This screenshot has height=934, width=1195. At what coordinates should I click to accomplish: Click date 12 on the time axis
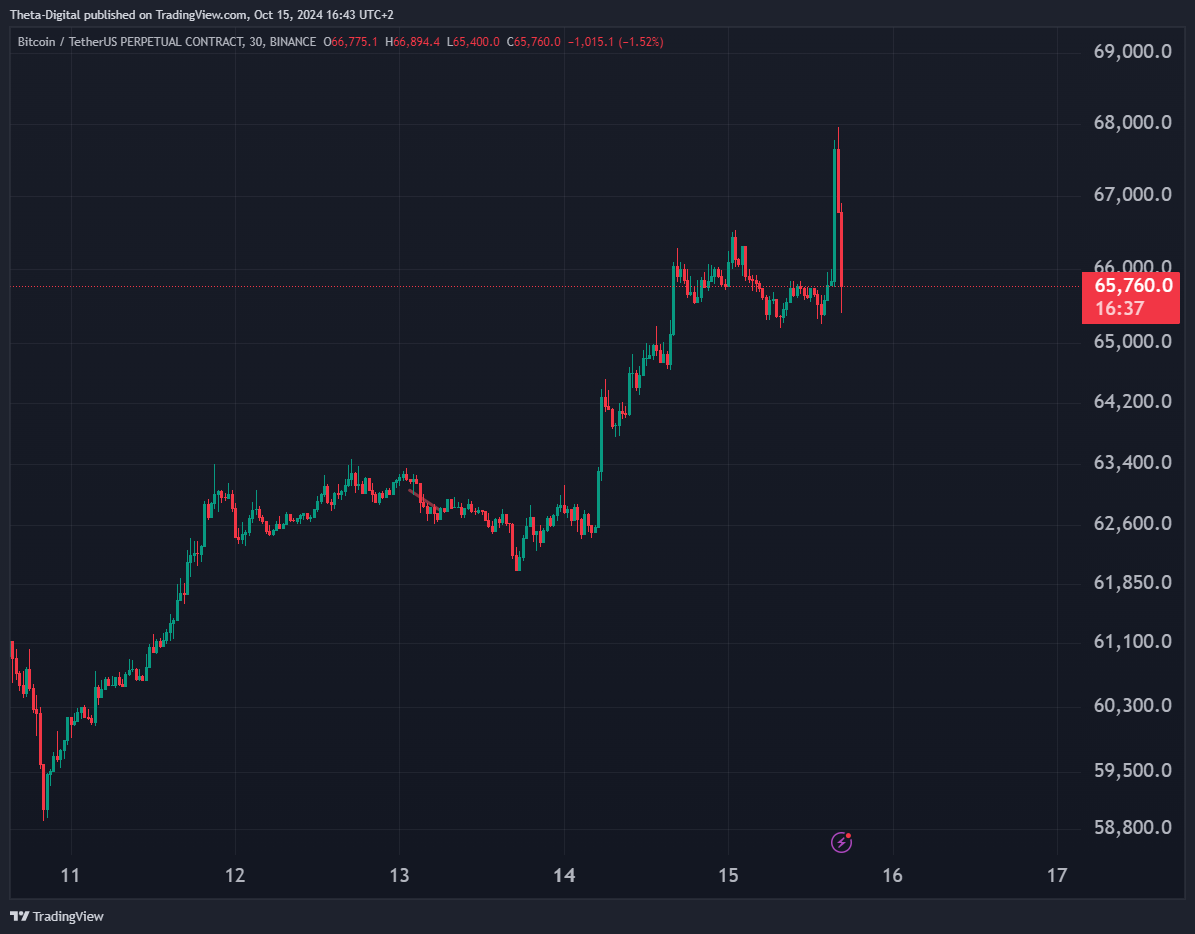[x=235, y=875]
